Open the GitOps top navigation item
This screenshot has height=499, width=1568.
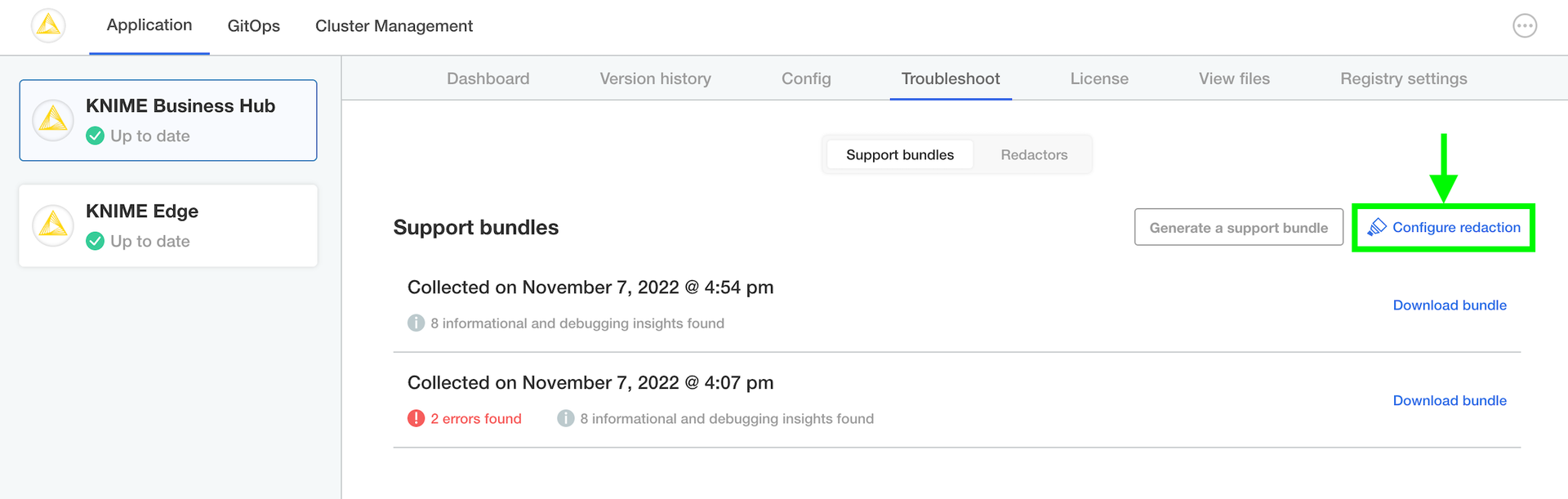253,26
